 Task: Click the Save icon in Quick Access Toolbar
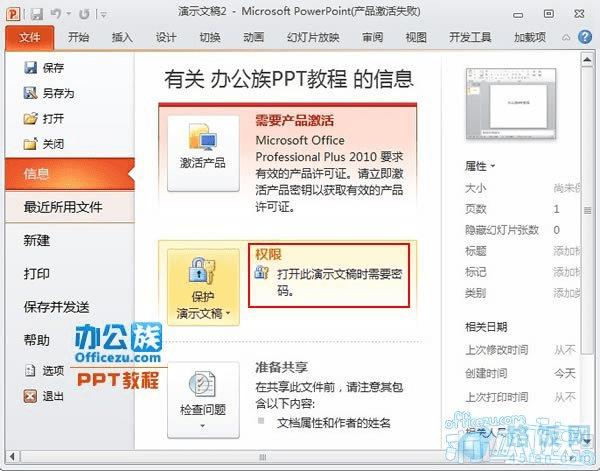(37, 14)
